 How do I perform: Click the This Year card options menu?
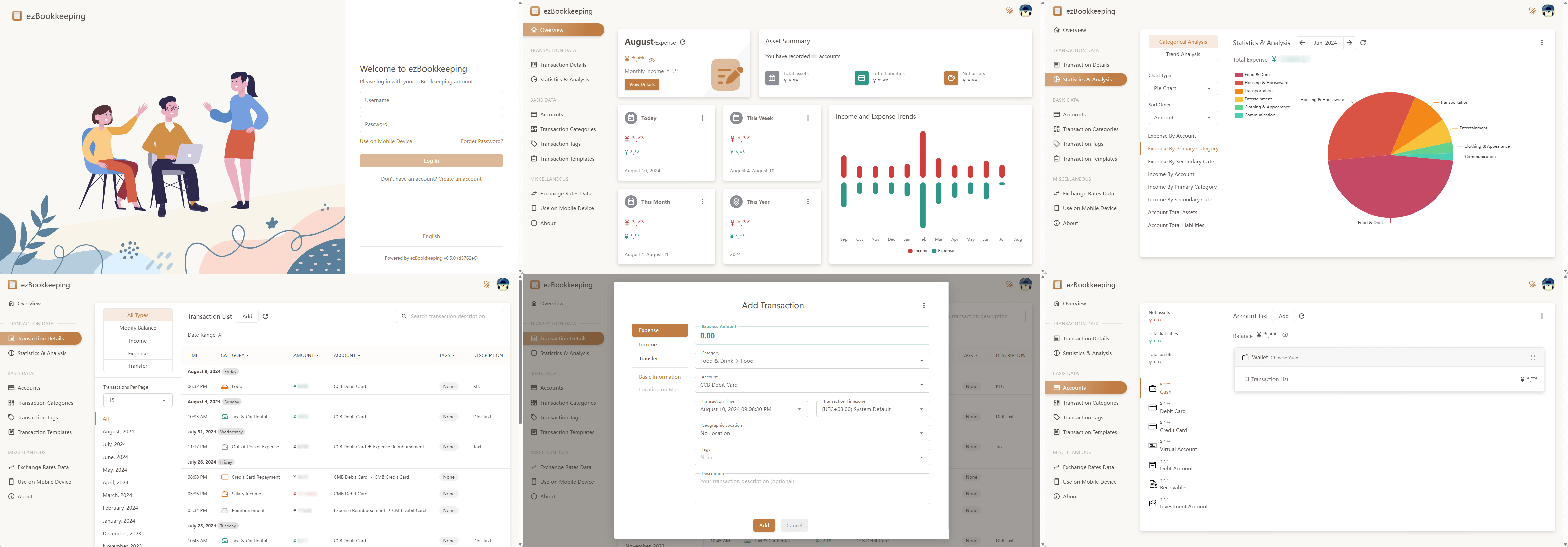click(808, 202)
